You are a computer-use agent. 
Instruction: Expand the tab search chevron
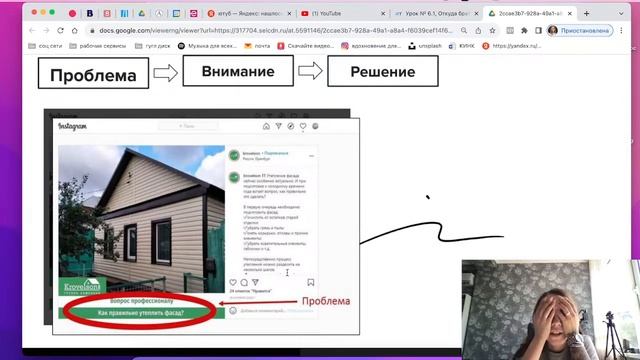click(621, 13)
